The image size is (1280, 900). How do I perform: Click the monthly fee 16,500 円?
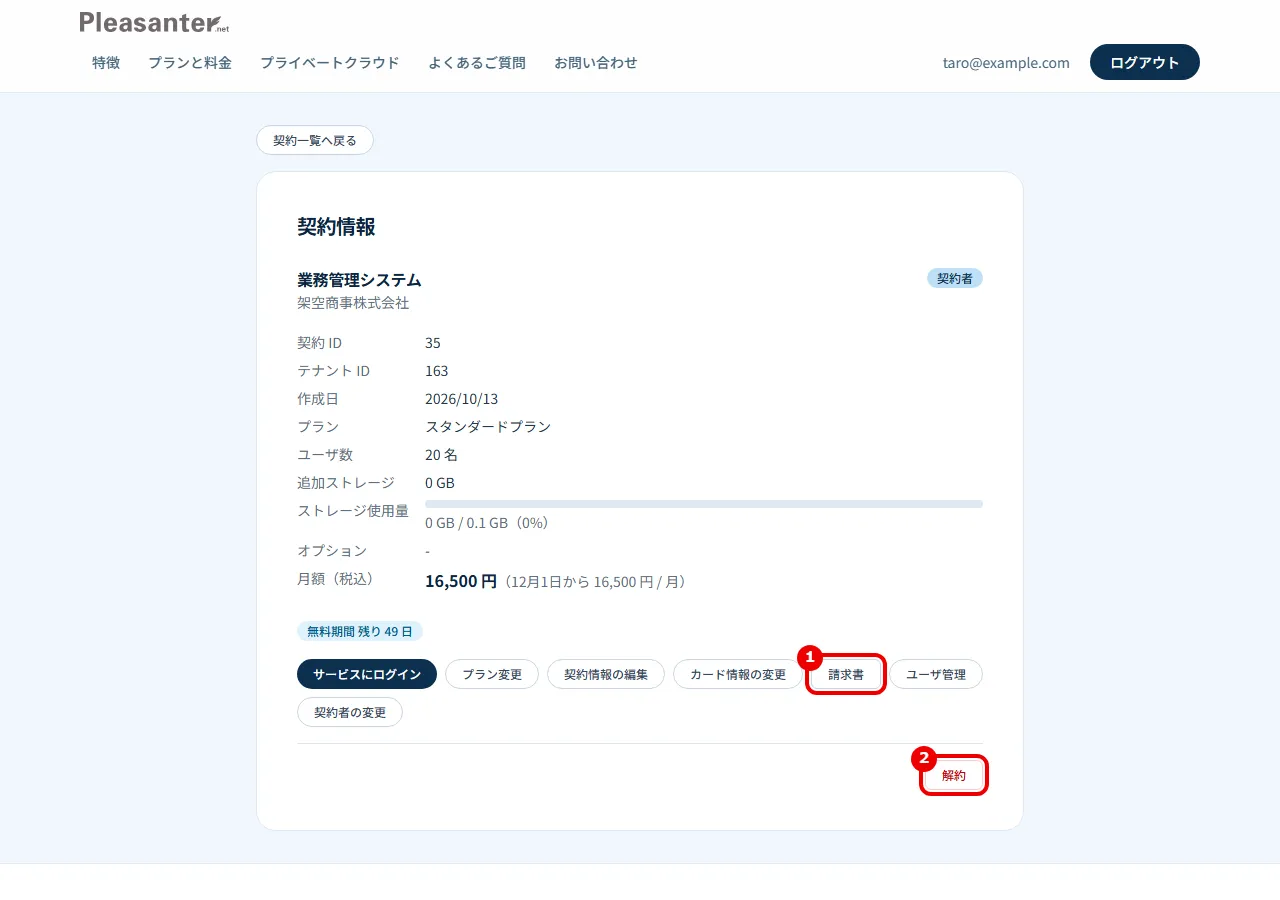tap(461, 581)
